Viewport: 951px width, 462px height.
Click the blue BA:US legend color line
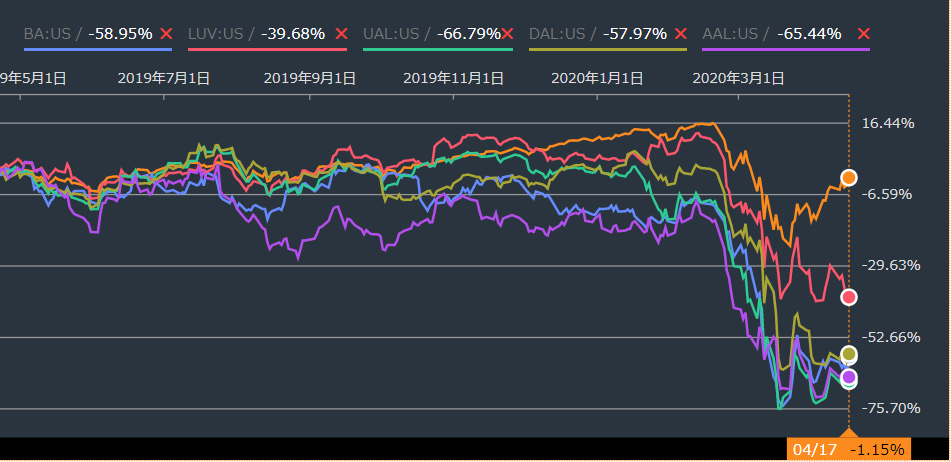(x=98, y=50)
